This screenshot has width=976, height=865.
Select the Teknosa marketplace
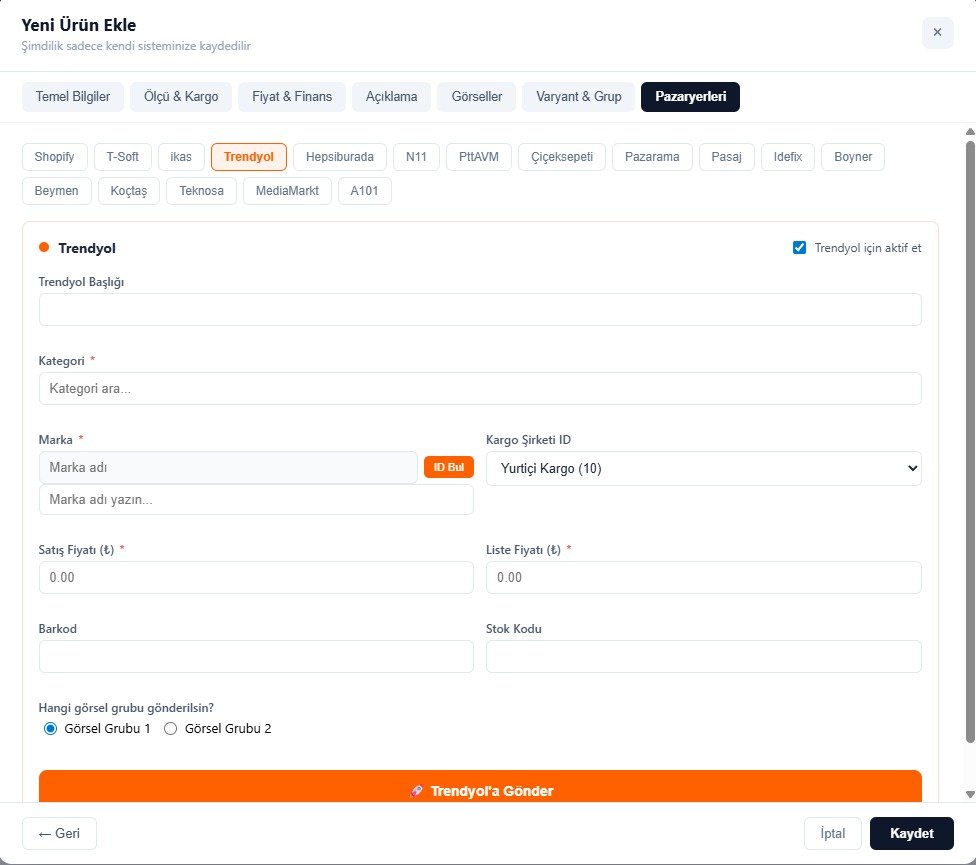click(x=202, y=191)
